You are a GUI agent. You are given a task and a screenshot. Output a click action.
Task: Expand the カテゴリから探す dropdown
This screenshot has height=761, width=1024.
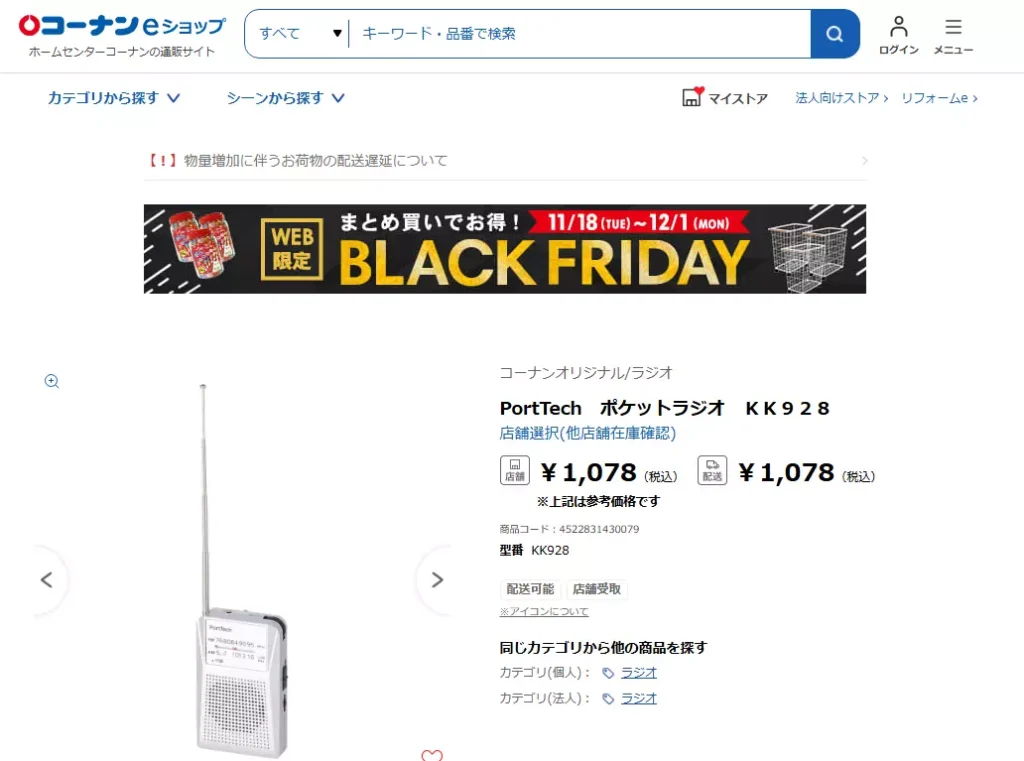point(113,97)
